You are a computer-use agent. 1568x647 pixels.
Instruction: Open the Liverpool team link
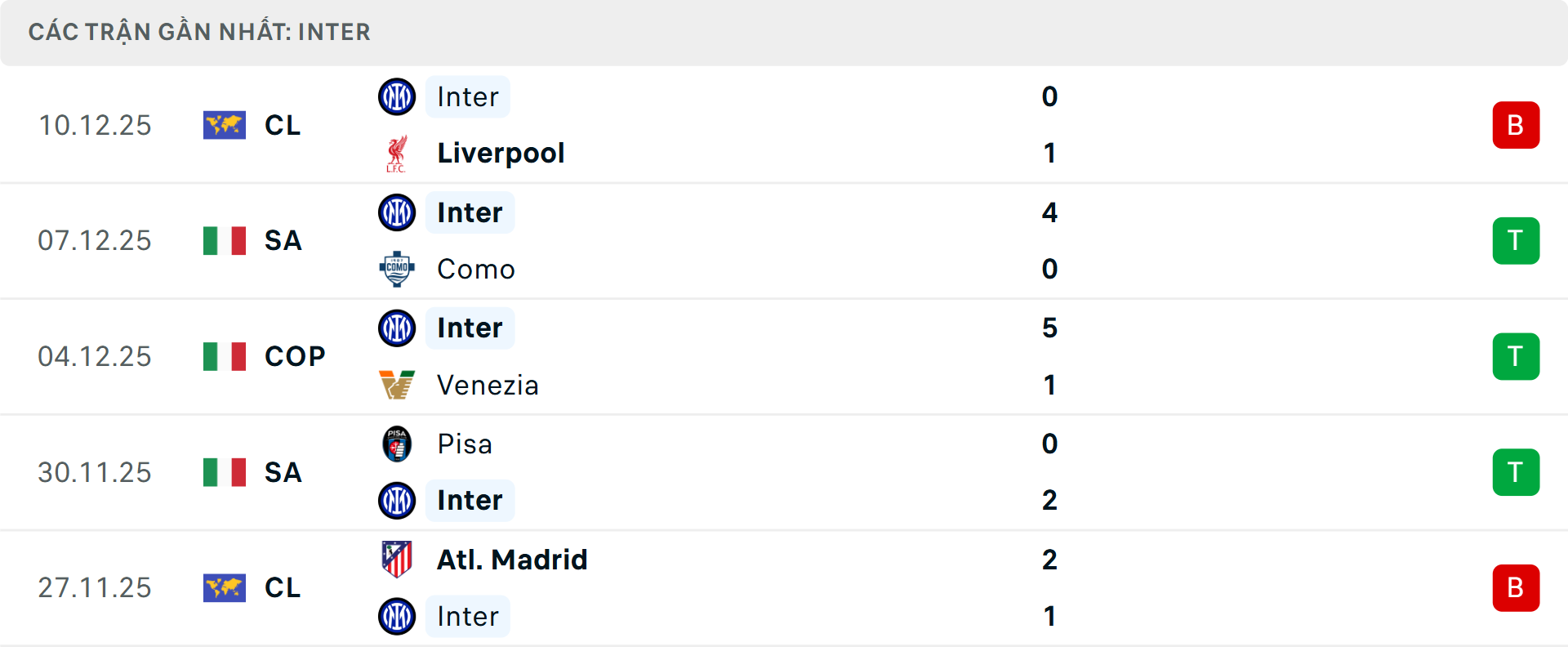[x=501, y=154]
